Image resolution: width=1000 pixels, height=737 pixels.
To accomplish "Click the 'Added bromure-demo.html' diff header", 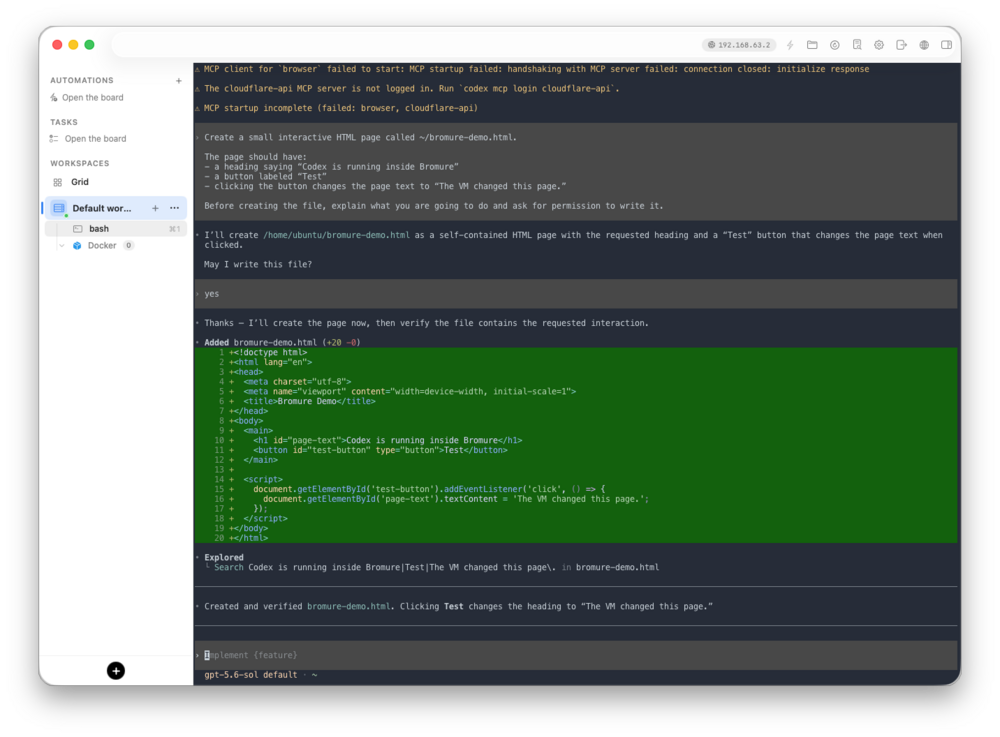I will click(282, 342).
